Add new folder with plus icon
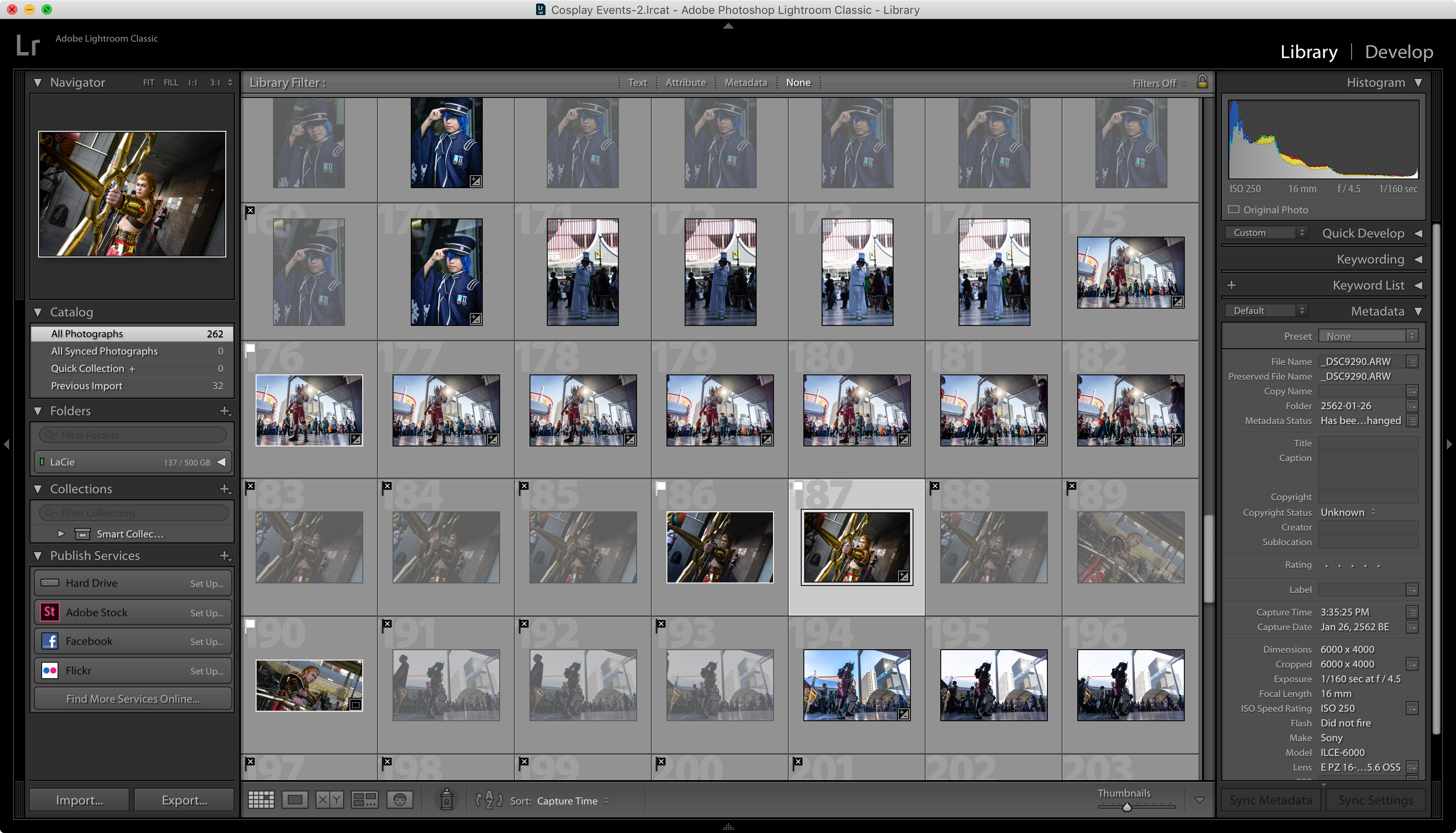1456x833 pixels. pyautogui.click(x=225, y=411)
